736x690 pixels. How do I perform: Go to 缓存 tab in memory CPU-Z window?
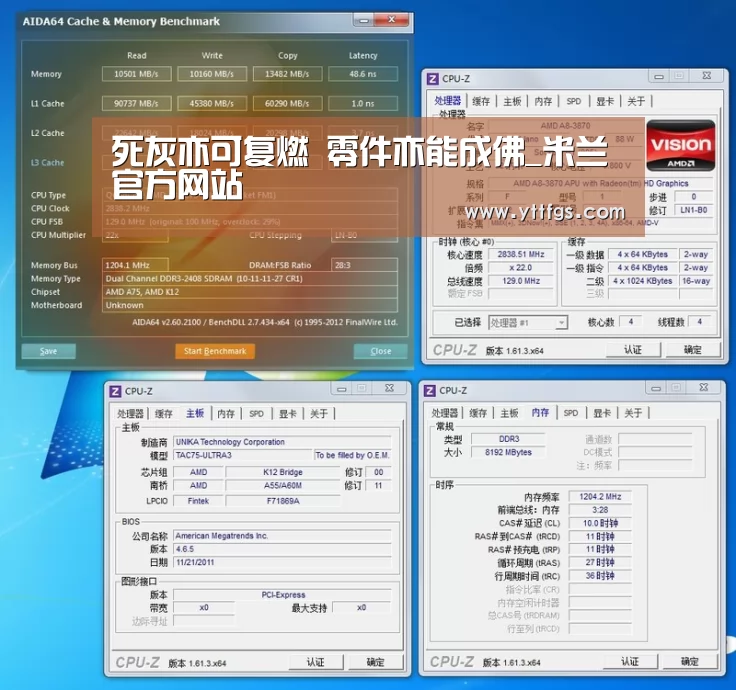point(478,413)
